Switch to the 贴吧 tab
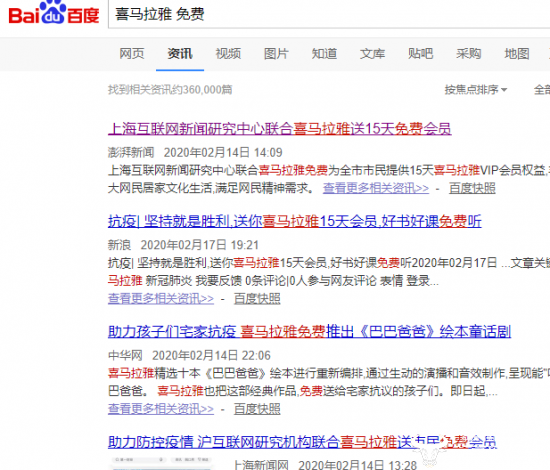This screenshot has height=470, width=550. 420,54
